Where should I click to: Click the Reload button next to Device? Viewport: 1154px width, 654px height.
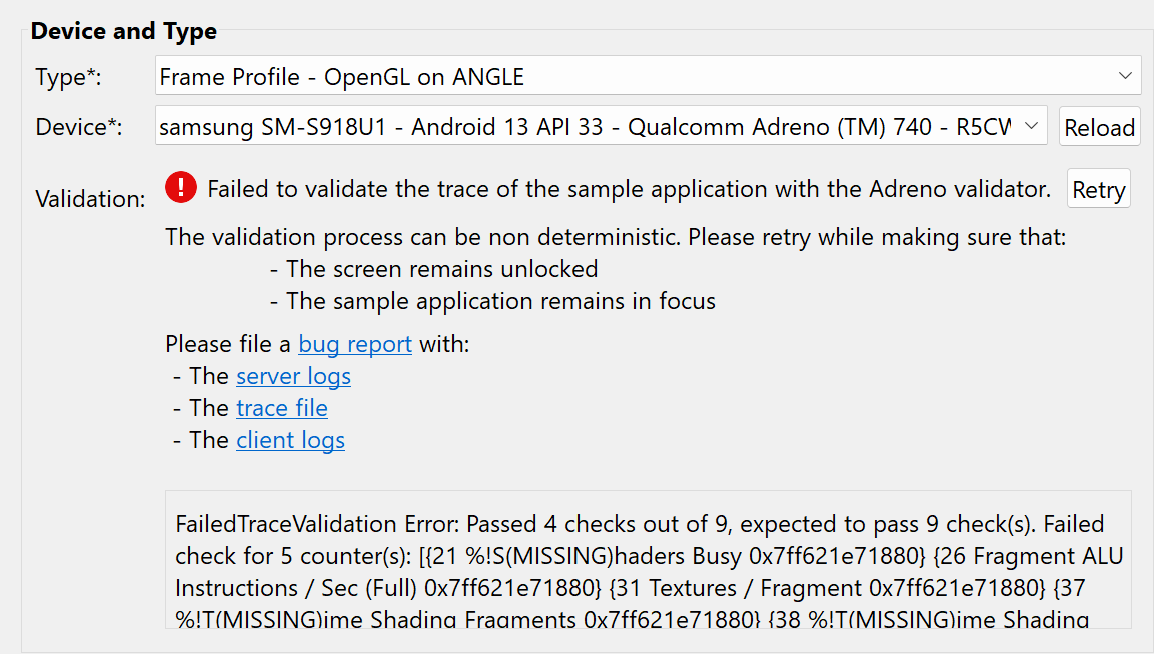[1099, 126]
